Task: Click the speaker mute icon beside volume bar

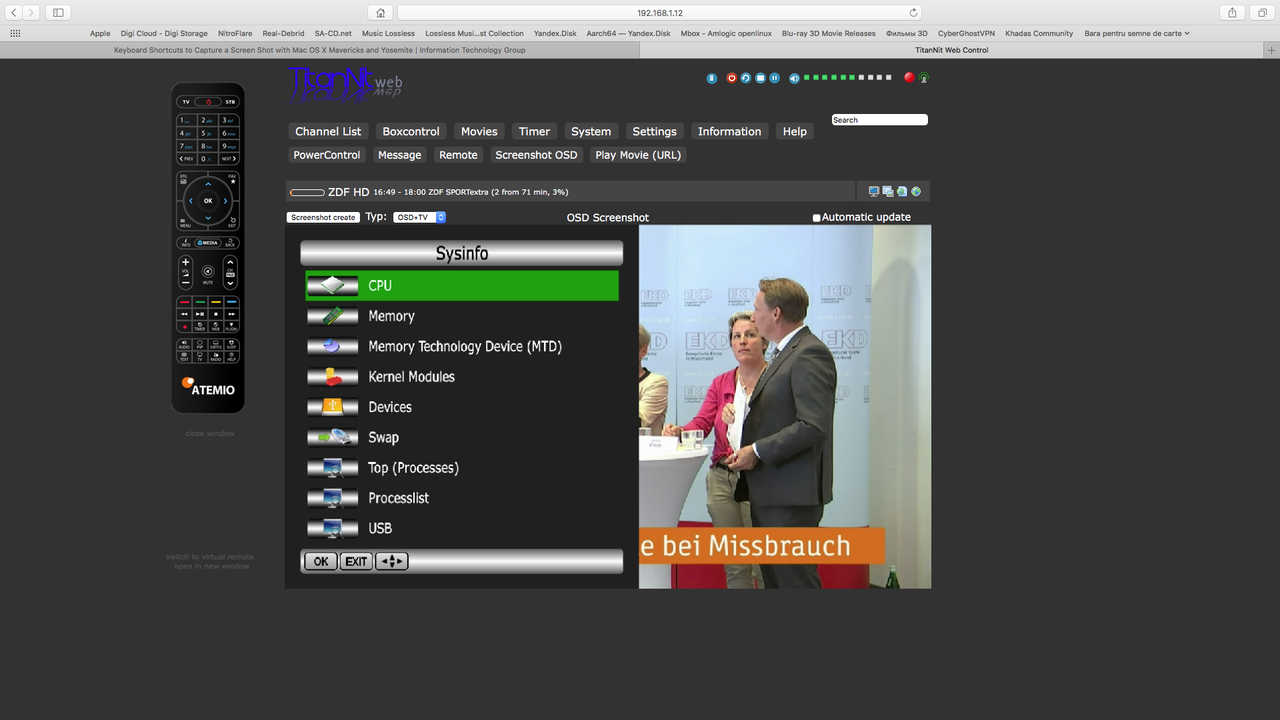Action: pos(794,78)
